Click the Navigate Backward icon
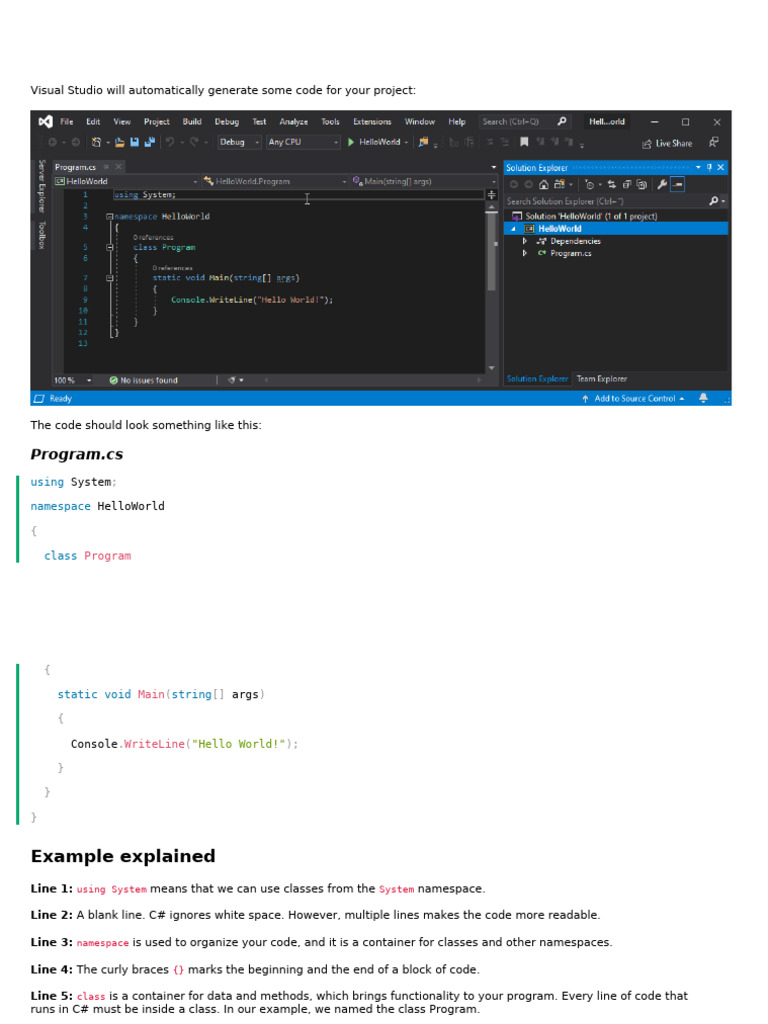Screen dimensions: 768x1024 pyautogui.click(x=52, y=142)
